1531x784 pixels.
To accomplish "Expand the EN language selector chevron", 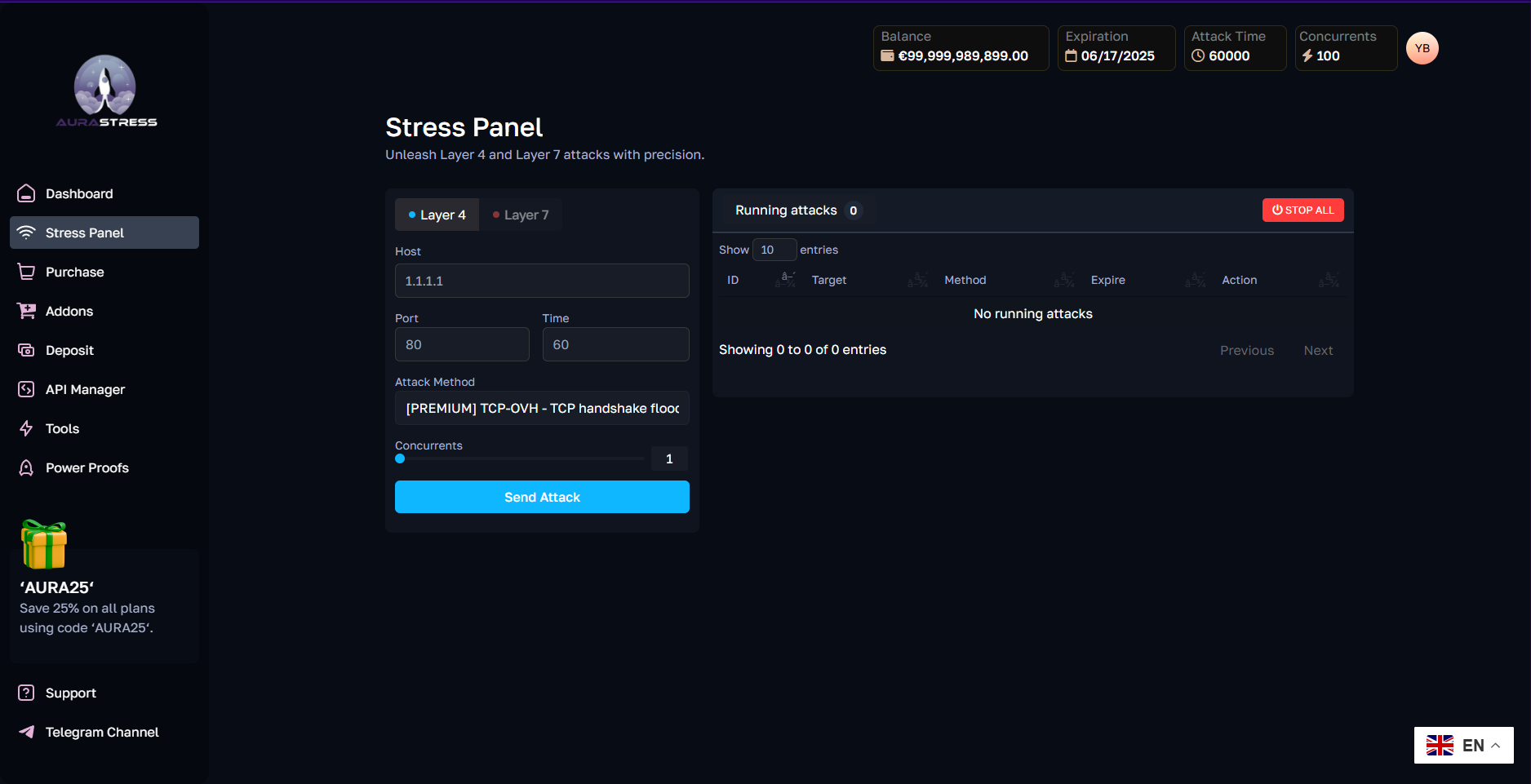I will (1496, 746).
